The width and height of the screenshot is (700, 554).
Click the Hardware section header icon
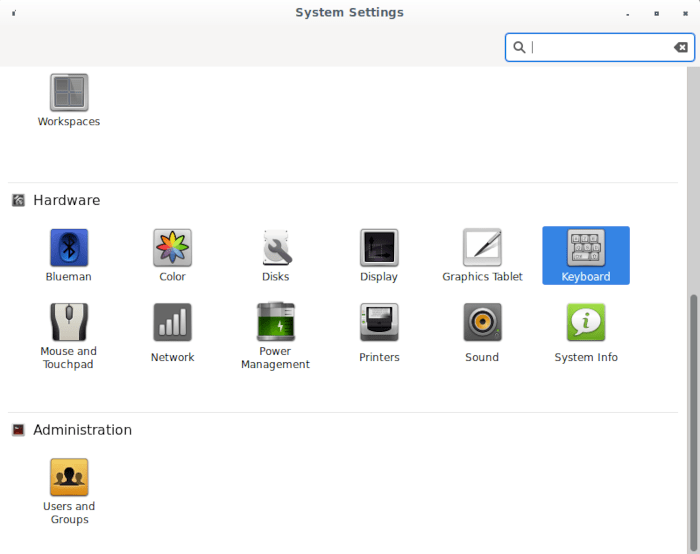tap(18, 200)
